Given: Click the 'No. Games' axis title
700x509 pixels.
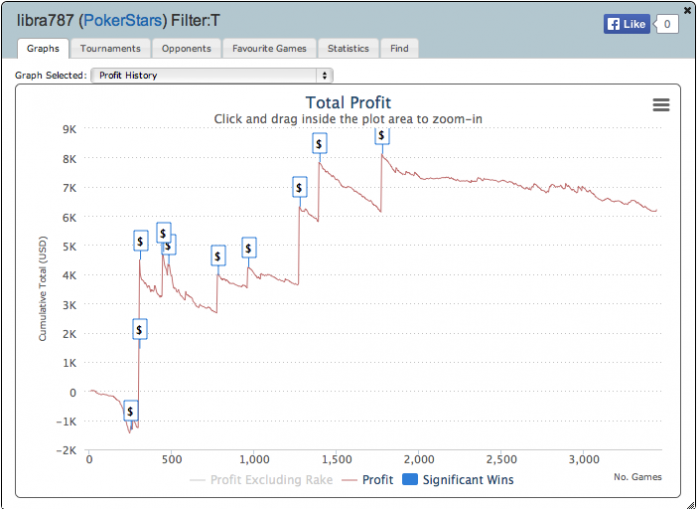Looking at the screenshot, I should [638, 477].
